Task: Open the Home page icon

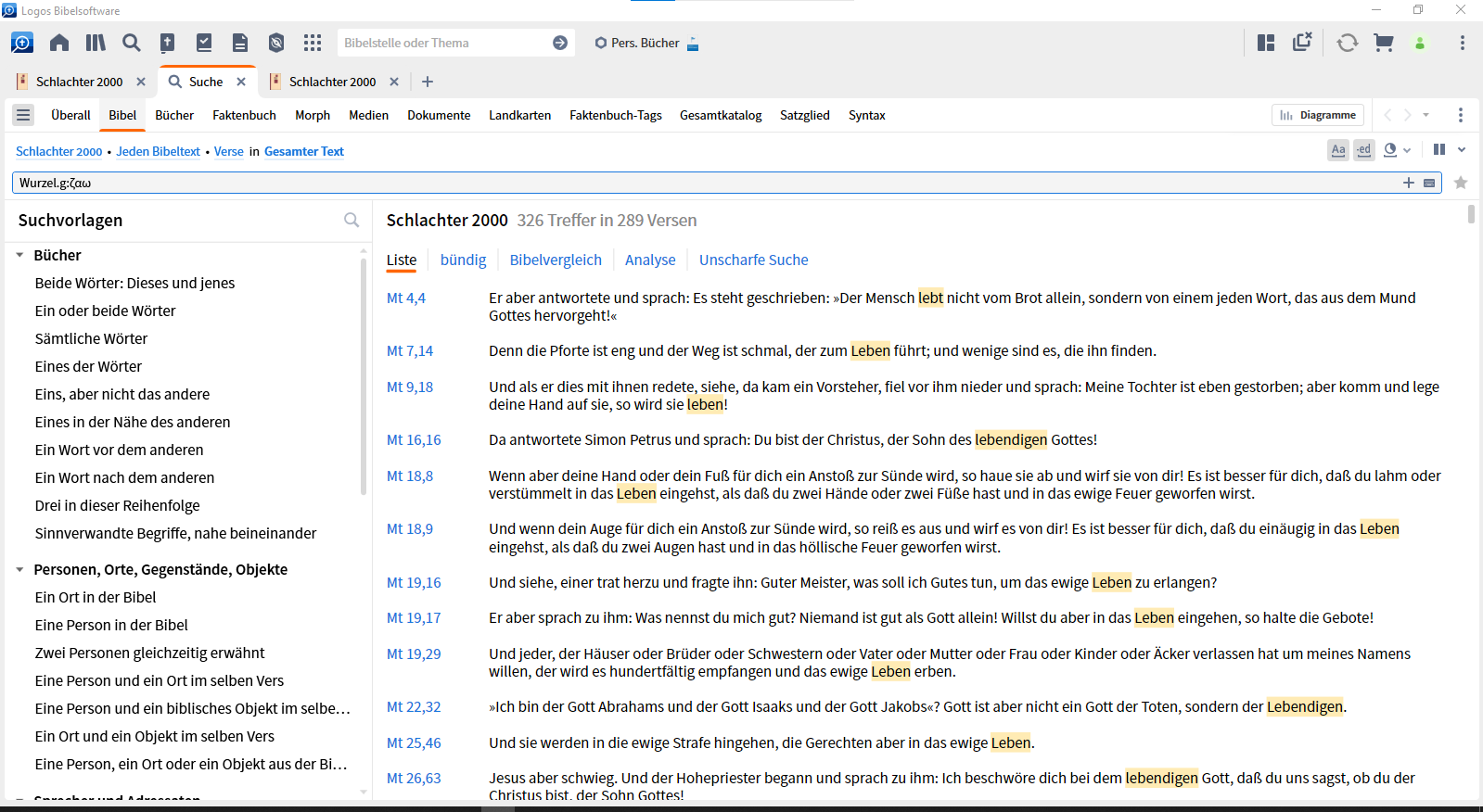Action: pos(59,43)
